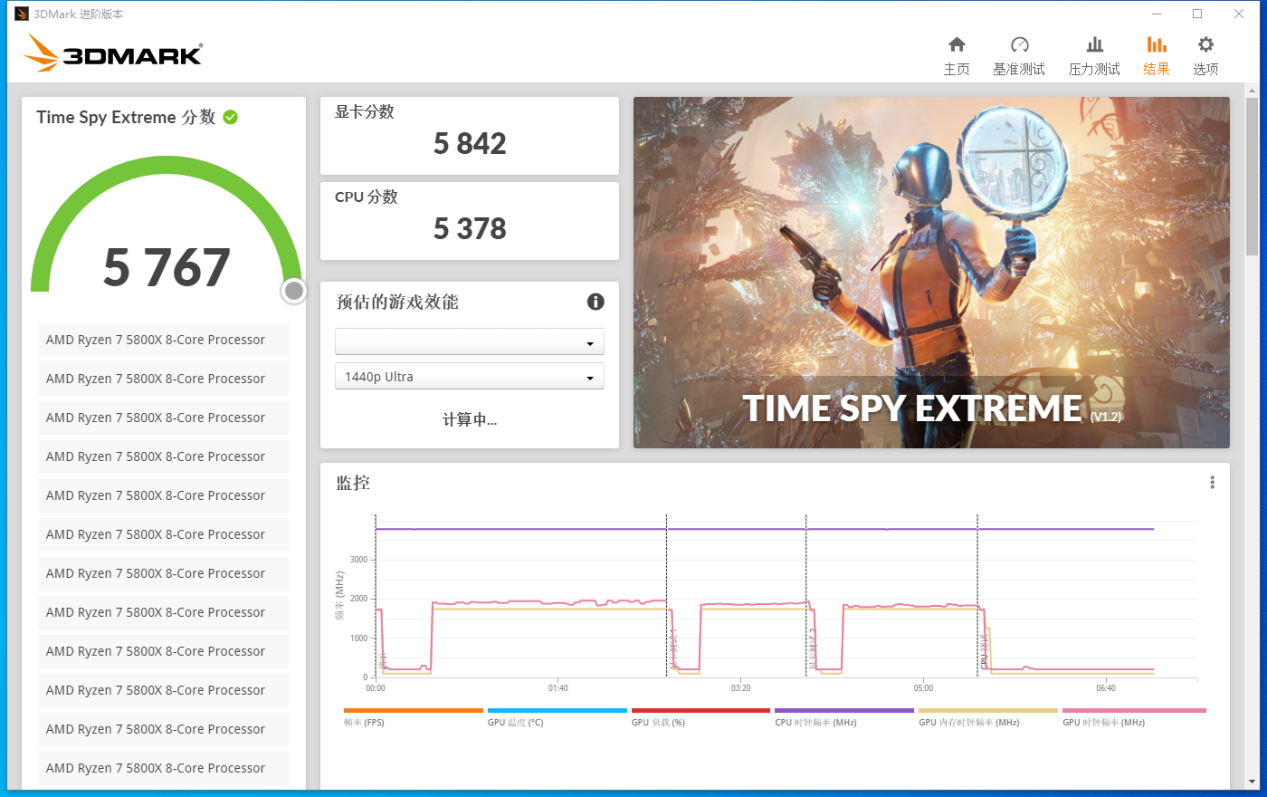Viewport: 1267px width, 797px height.
Task: Click the 05:00 time label on the chart
Action: tap(923, 688)
